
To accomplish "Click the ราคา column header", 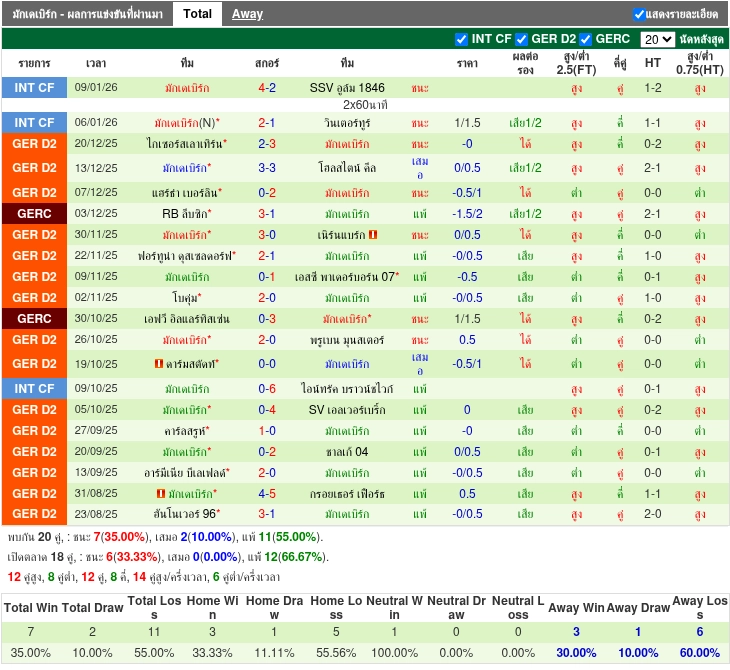I will (x=467, y=63).
